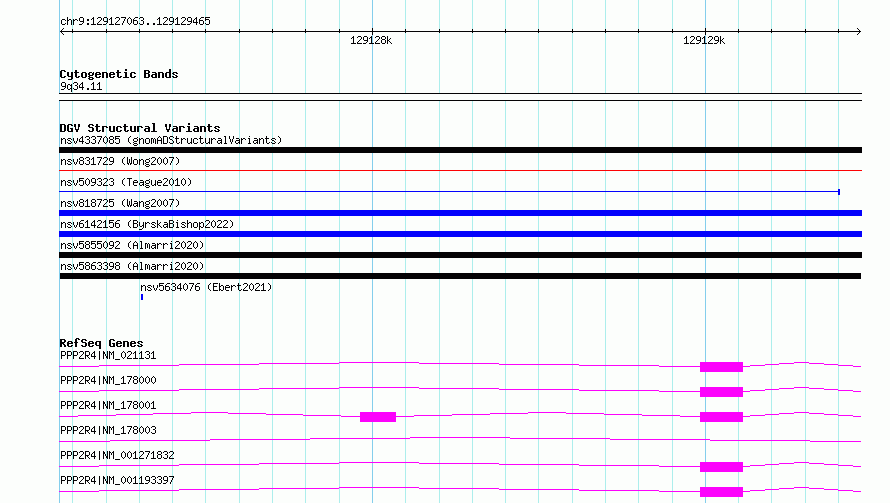This screenshot has width=890, height=503.
Task: Click the 129129k ruler tick label
Action: (x=704, y=40)
